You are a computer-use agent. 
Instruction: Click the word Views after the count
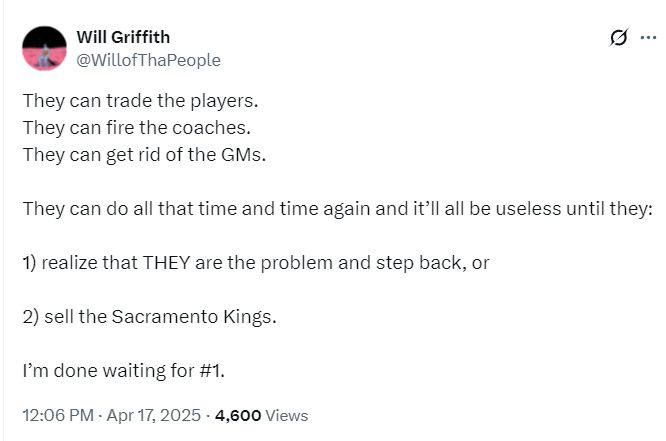287,415
